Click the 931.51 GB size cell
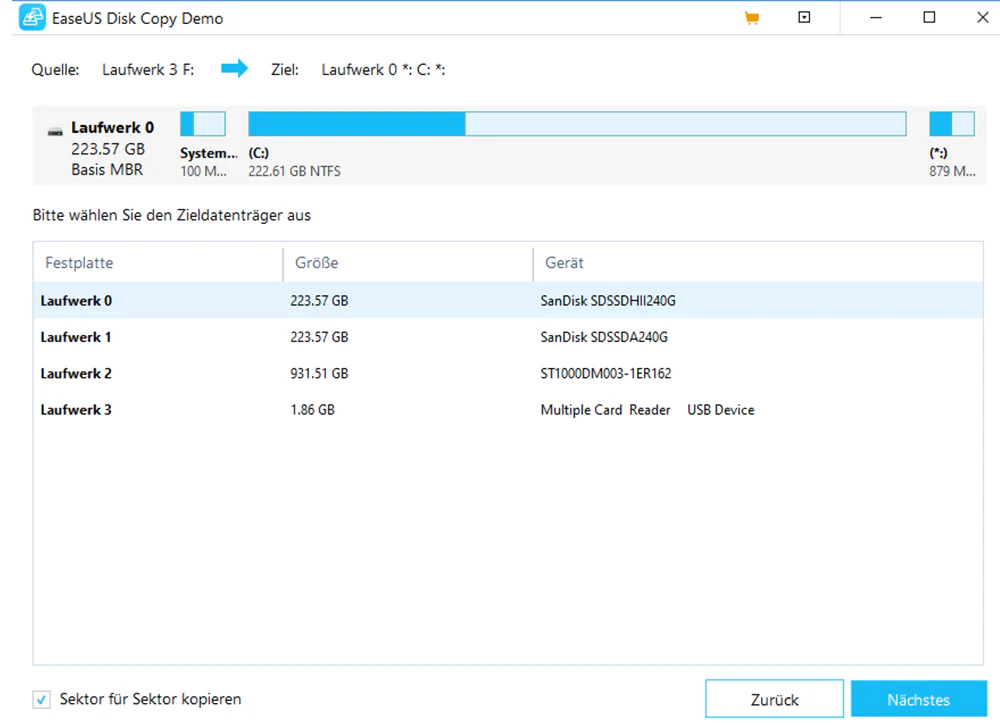The width and height of the screenshot is (1000, 727). (x=320, y=373)
